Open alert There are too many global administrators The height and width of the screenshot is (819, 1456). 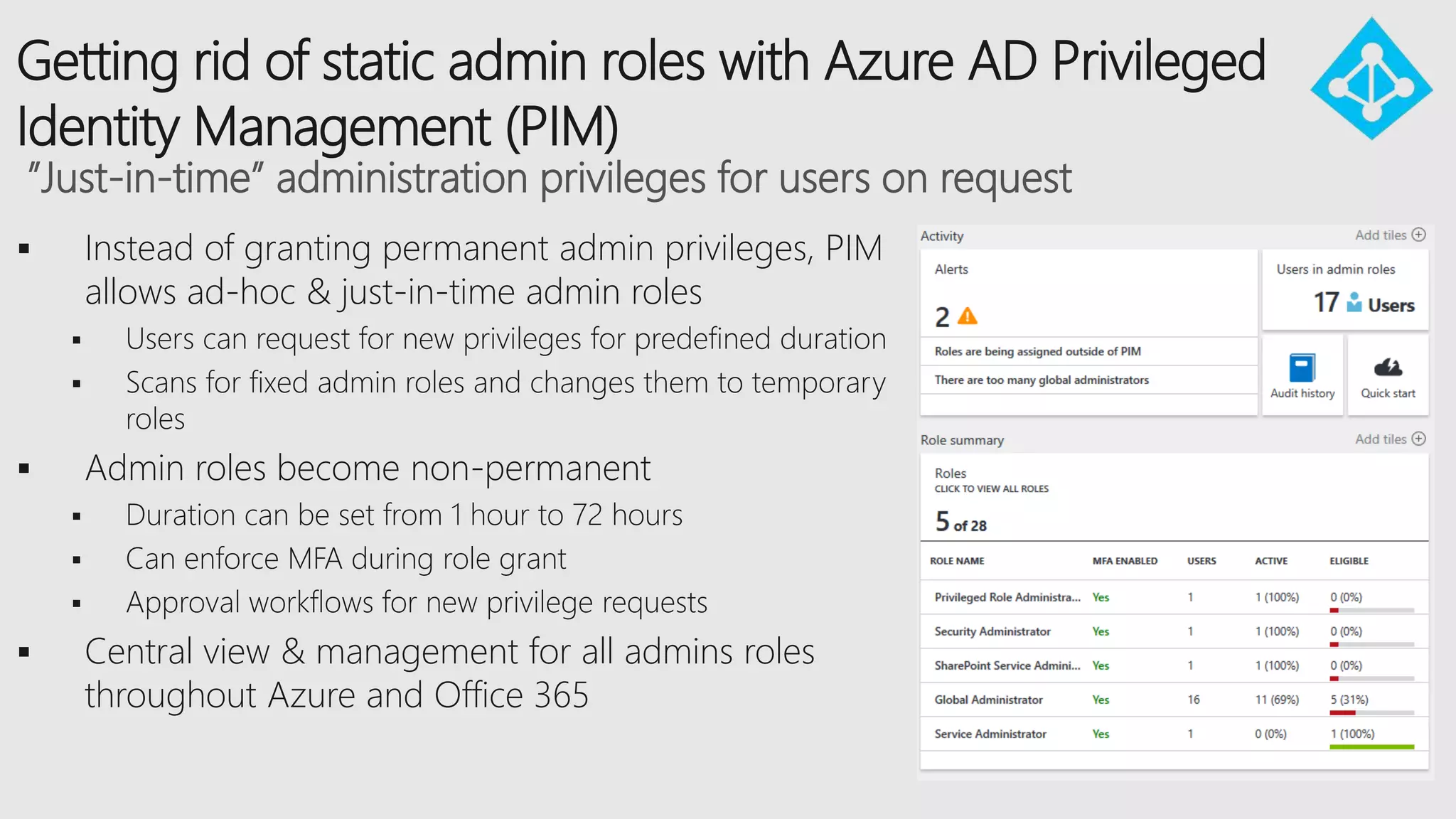point(1088,380)
